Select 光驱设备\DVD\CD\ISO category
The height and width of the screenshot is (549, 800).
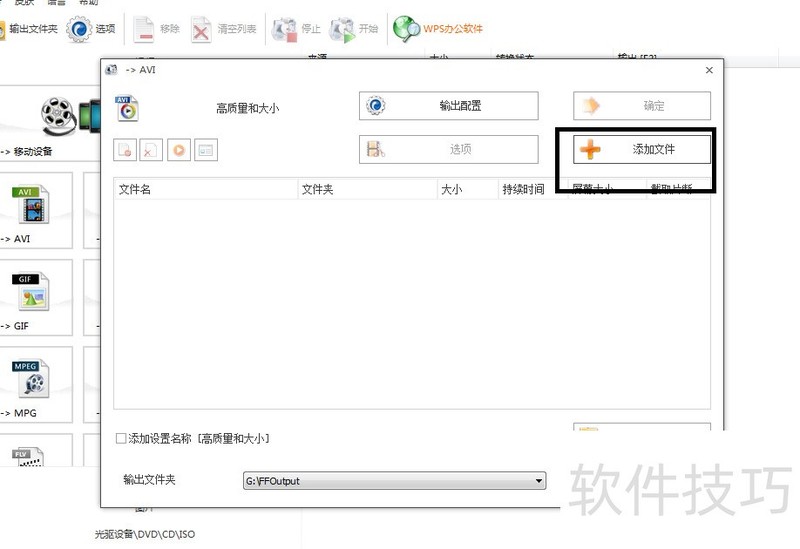pyautogui.click(x=144, y=534)
